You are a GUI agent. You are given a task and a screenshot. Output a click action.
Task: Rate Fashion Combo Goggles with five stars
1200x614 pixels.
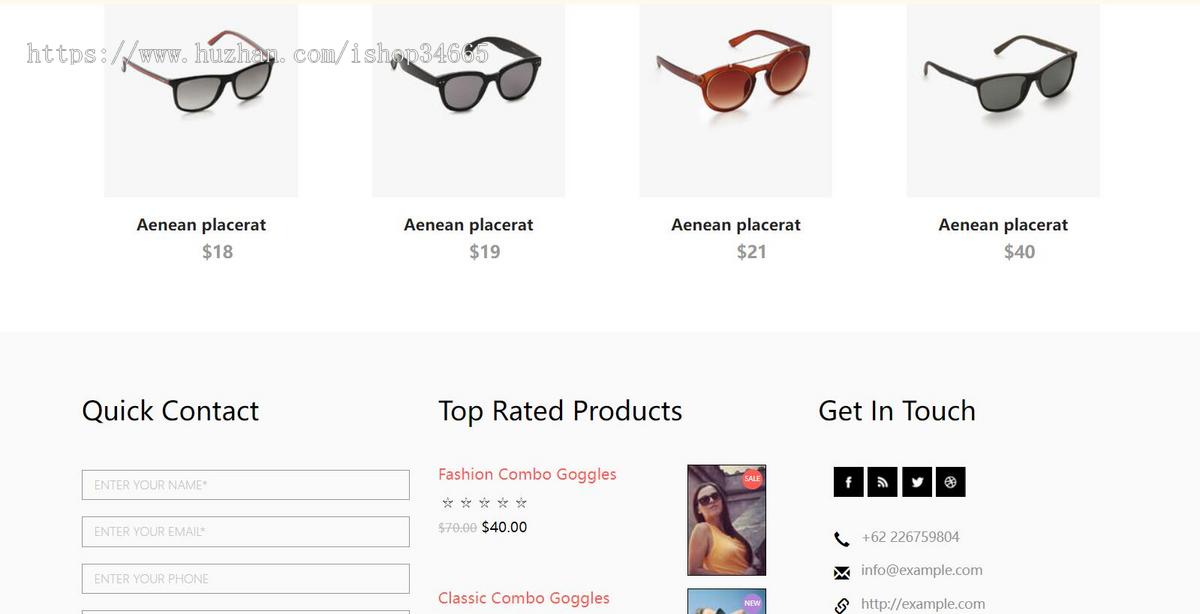point(521,503)
